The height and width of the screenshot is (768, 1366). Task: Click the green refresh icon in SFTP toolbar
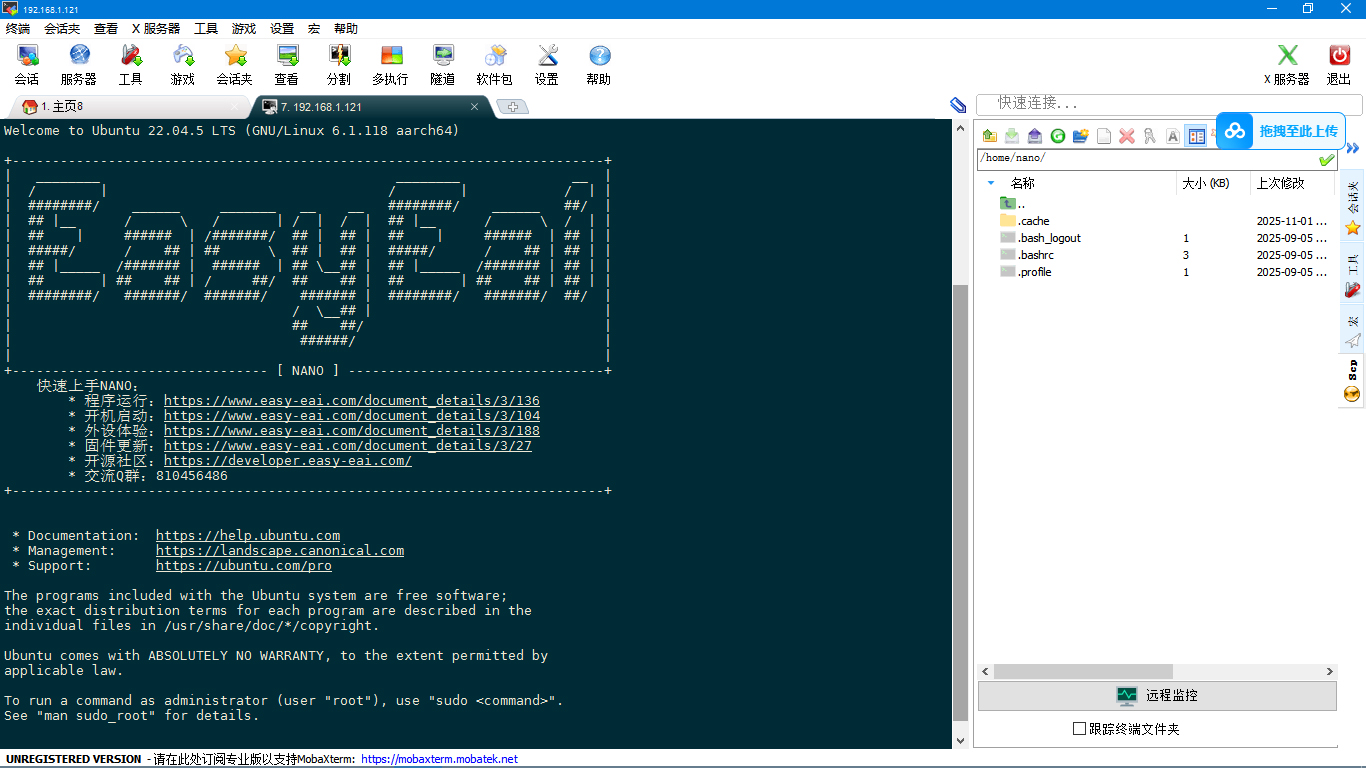click(1057, 136)
